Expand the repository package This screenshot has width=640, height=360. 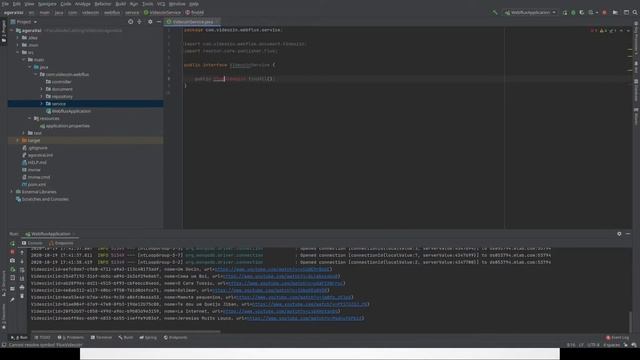(41, 96)
